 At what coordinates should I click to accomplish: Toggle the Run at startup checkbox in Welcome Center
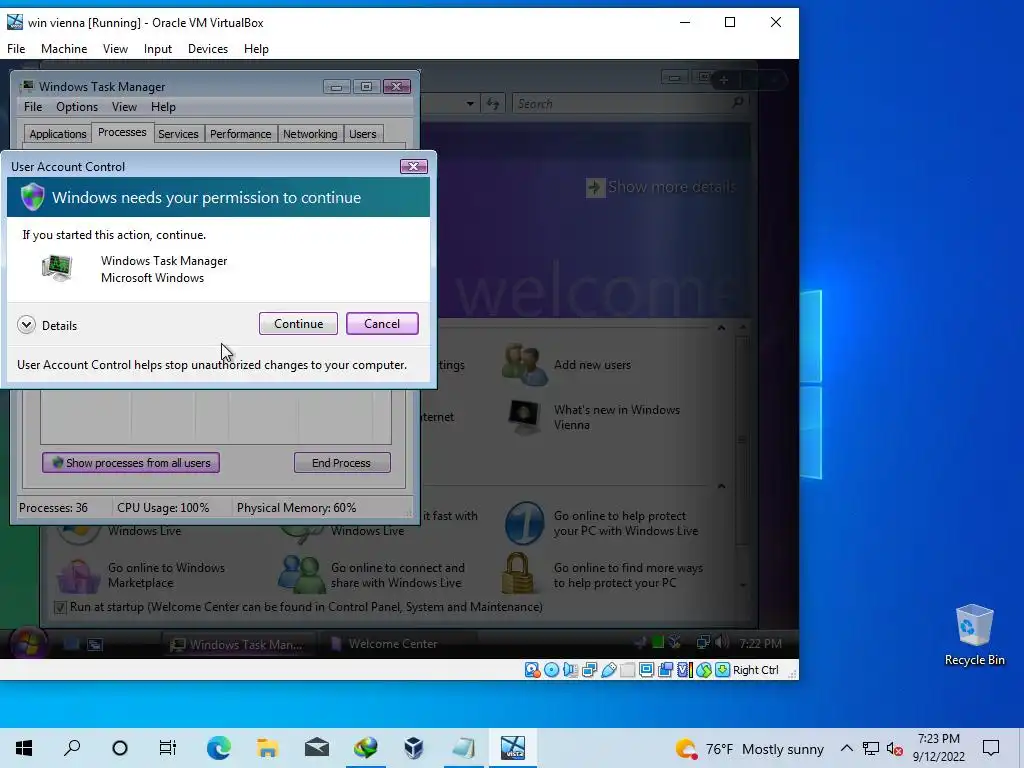[60, 607]
